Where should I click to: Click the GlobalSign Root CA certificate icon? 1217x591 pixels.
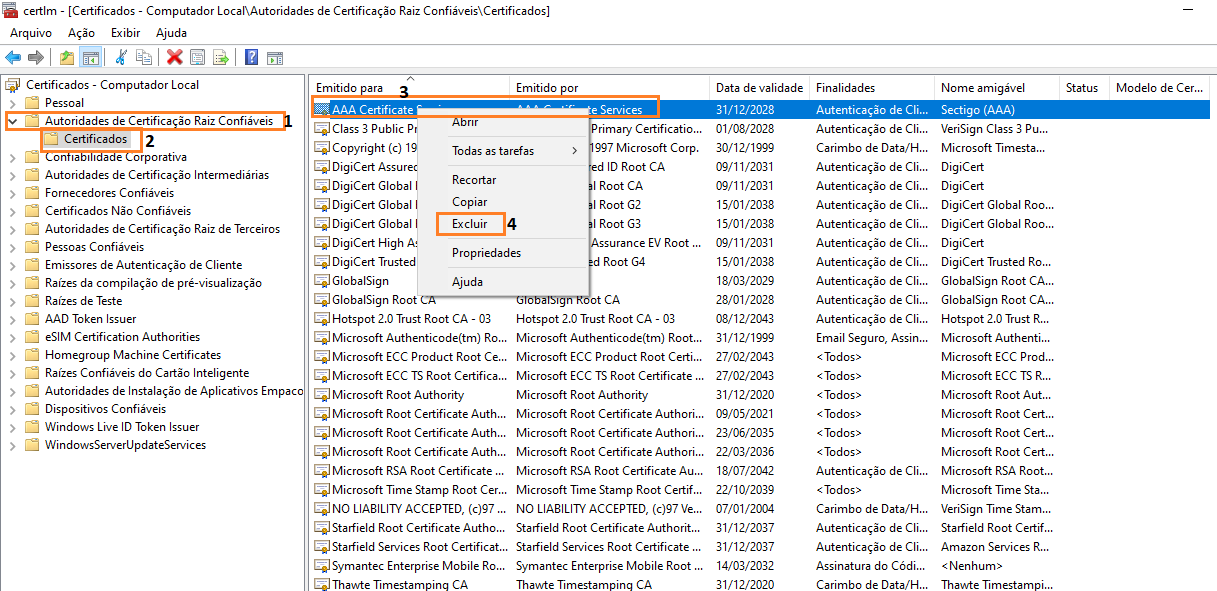click(x=322, y=300)
